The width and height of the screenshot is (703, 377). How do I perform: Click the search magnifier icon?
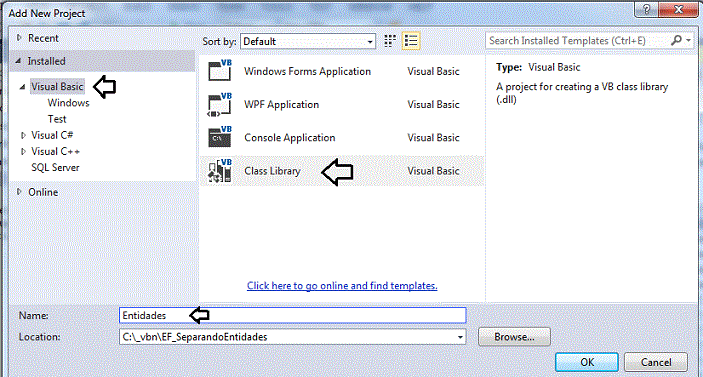676,40
